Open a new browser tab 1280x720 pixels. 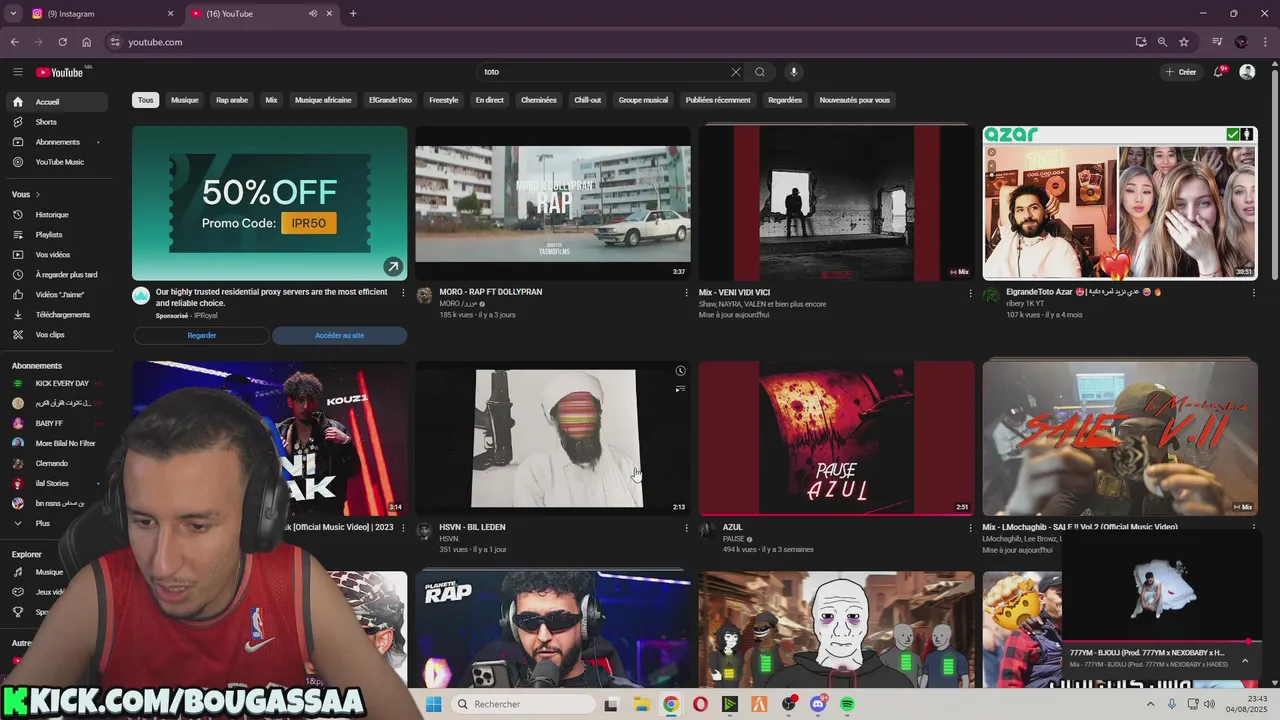click(353, 14)
